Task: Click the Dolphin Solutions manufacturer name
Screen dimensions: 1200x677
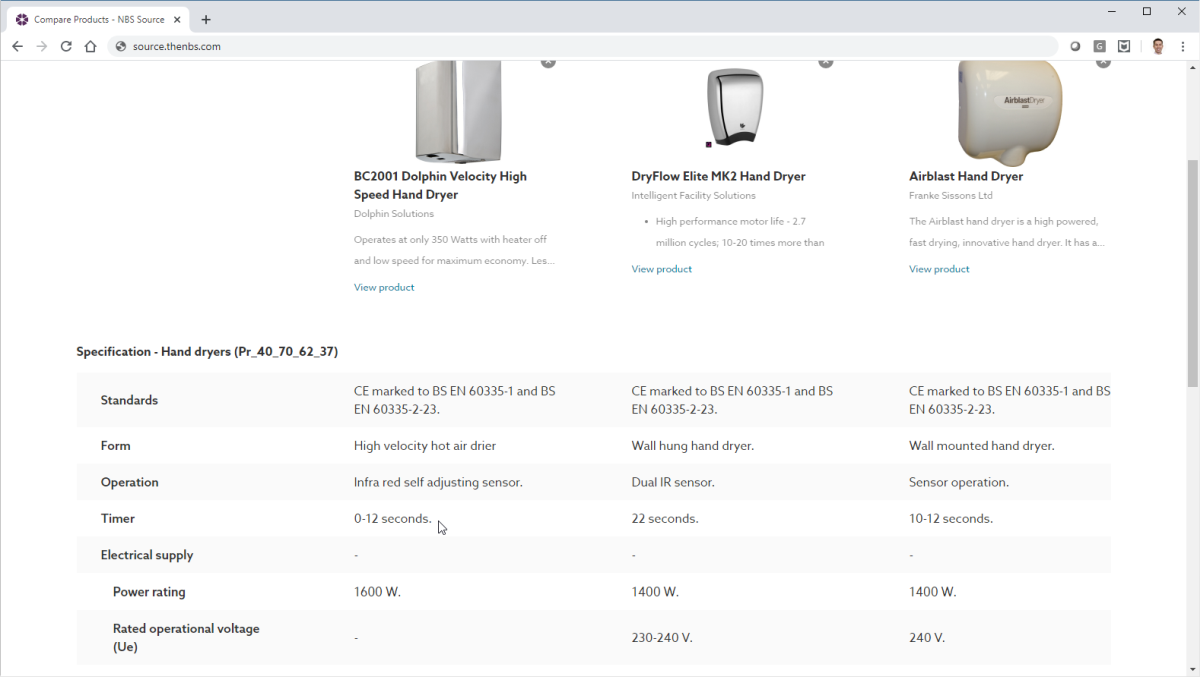Action: 394,214
